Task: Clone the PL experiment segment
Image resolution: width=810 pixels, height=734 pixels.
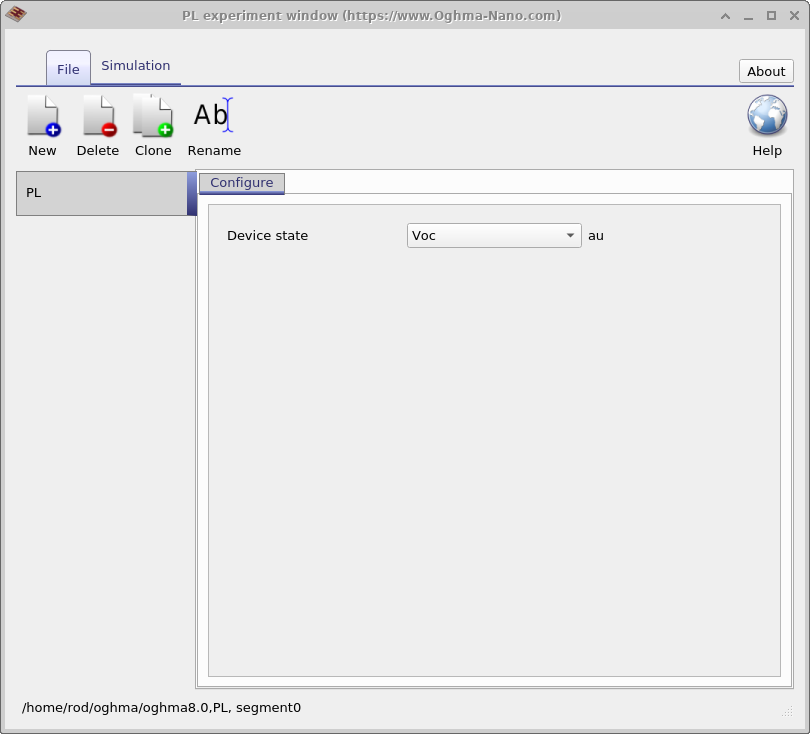Action: pos(152,120)
